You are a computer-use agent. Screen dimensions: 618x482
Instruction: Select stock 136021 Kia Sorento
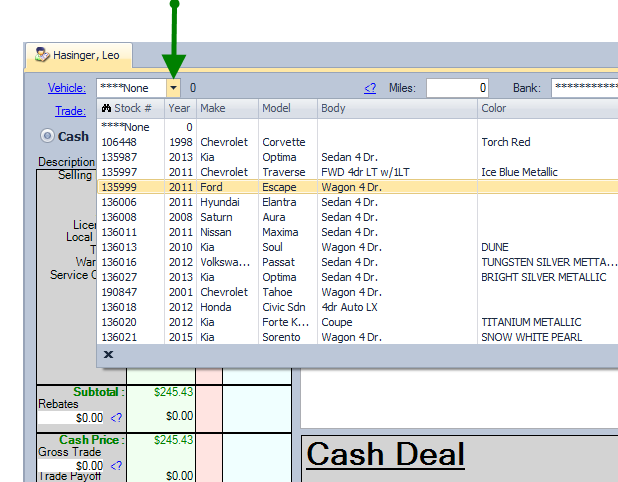(357, 337)
